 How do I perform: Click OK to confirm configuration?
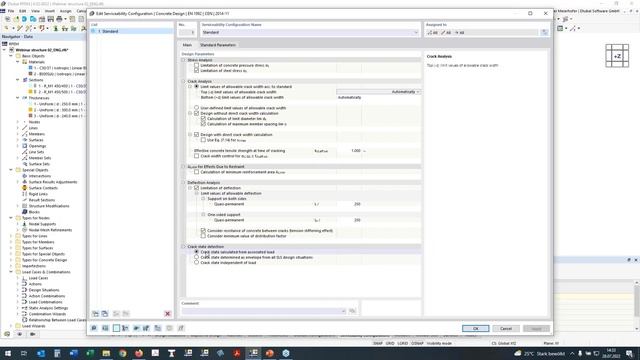click(476, 329)
